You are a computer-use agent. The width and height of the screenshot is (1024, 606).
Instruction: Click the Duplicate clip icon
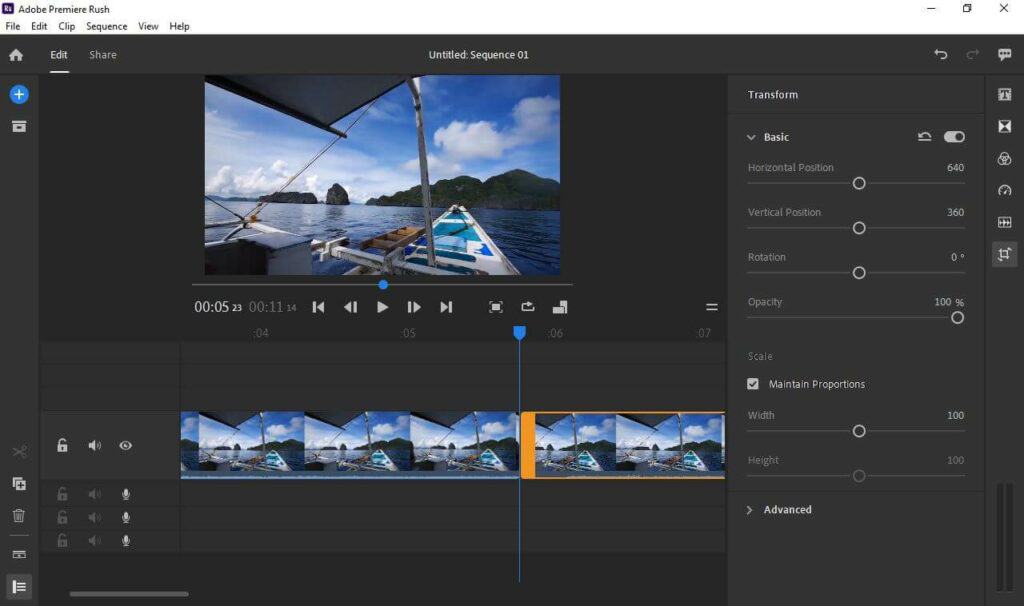pos(19,484)
